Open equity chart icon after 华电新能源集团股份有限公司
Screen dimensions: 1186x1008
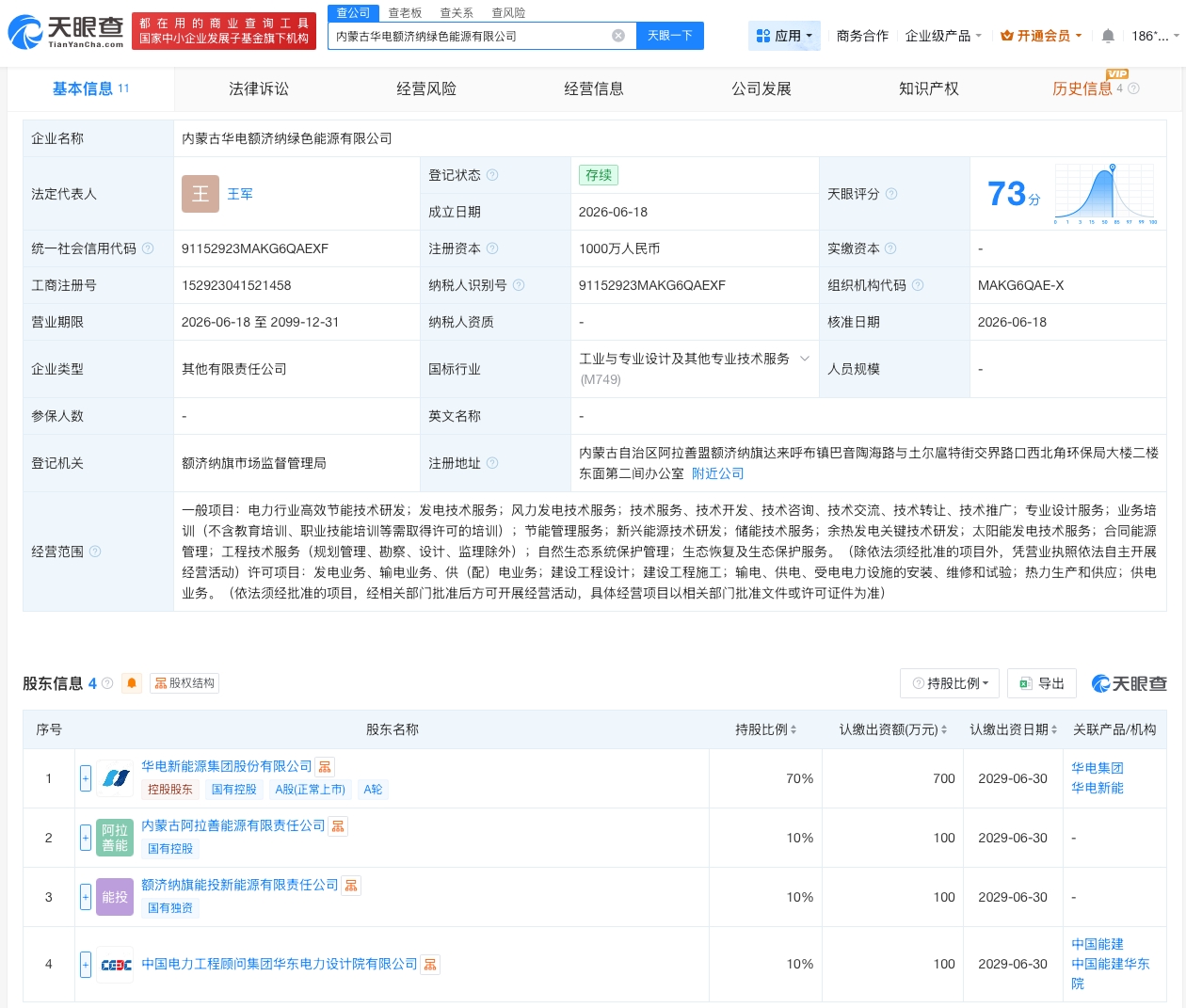click(x=325, y=767)
